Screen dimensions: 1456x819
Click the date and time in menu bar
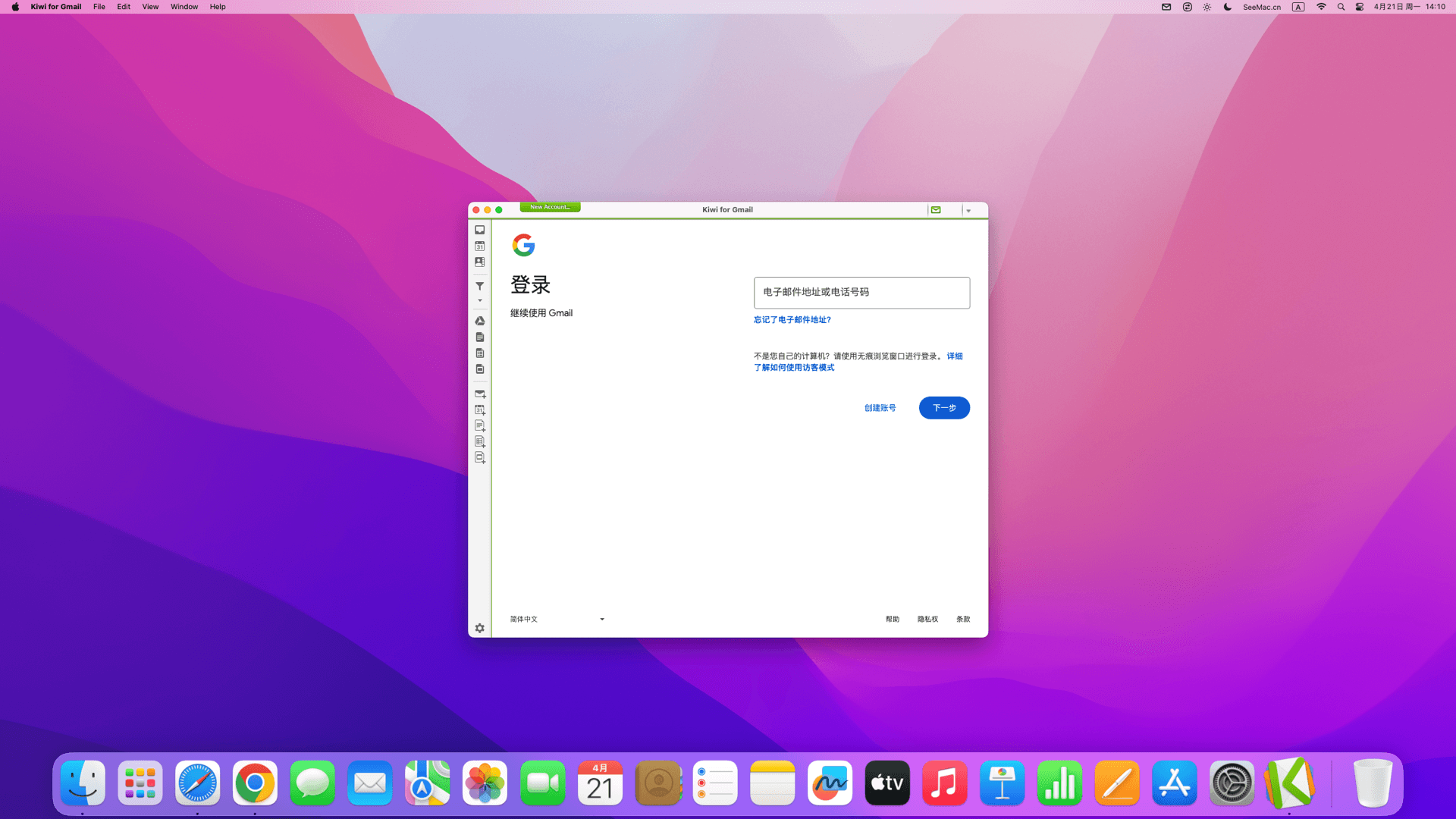coord(1409,7)
